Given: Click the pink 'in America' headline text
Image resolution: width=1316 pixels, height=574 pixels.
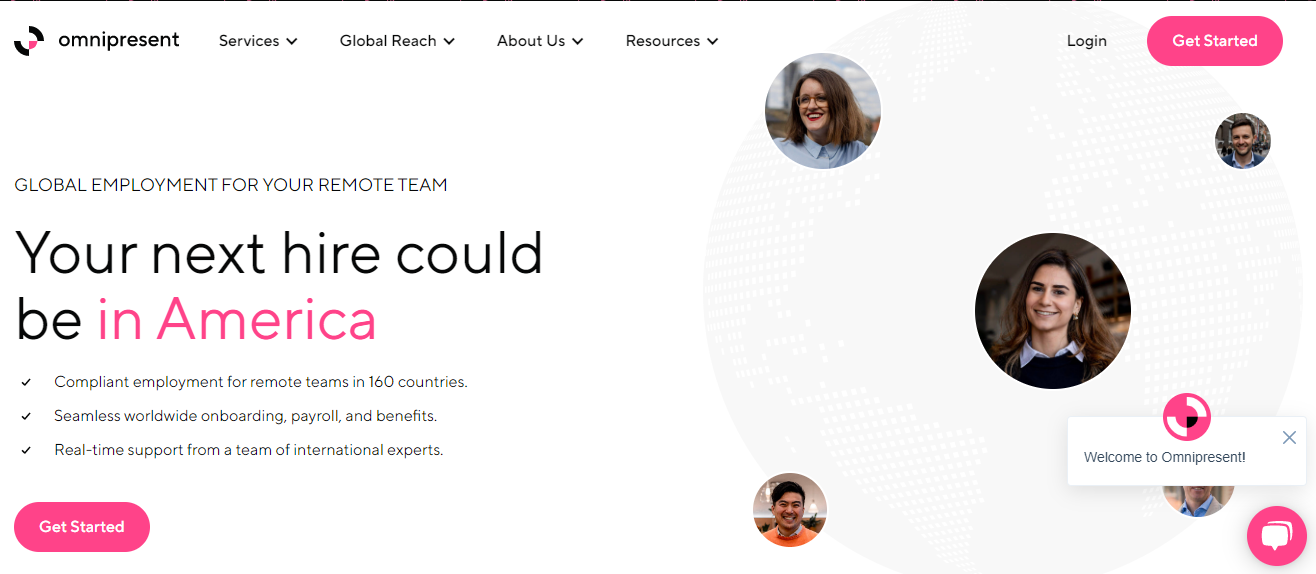Looking at the screenshot, I should (237, 320).
